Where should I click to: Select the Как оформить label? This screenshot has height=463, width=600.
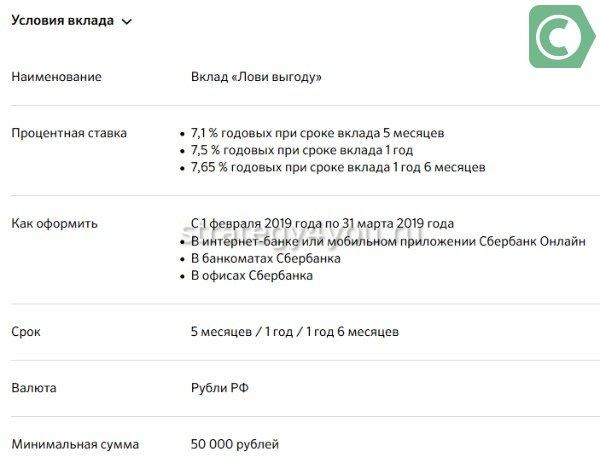point(54,223)
